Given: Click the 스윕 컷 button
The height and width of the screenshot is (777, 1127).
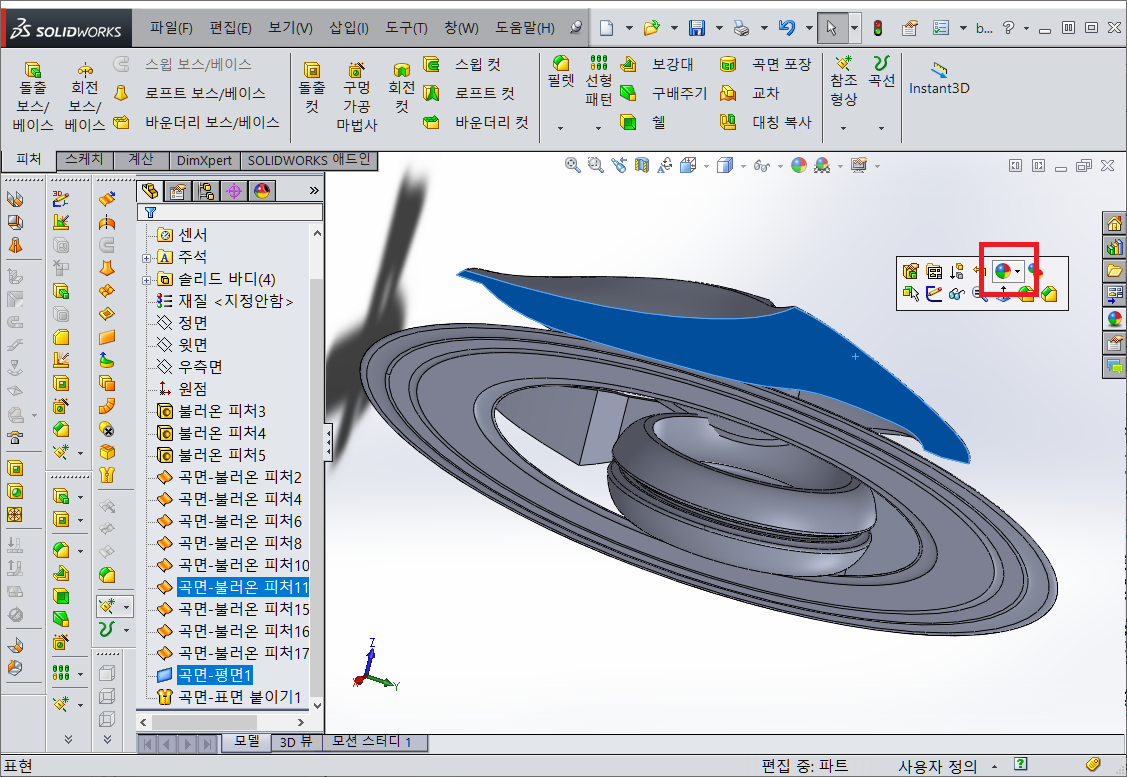Looking at the screenshot, I should [x=462, y=65].
